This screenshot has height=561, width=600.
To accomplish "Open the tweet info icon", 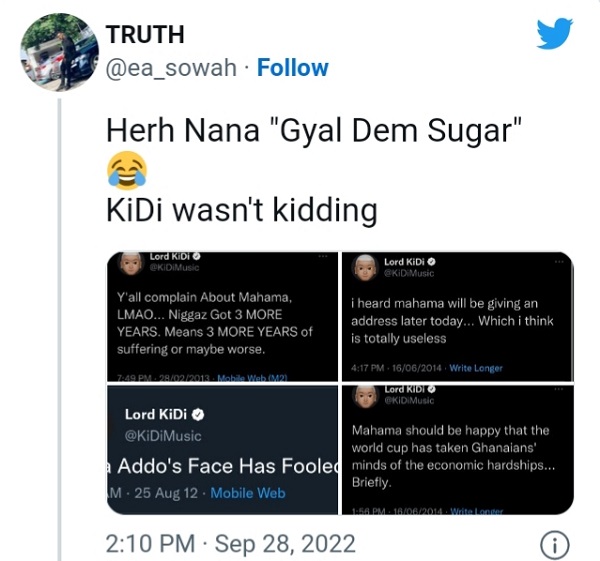I will [554, 545].
